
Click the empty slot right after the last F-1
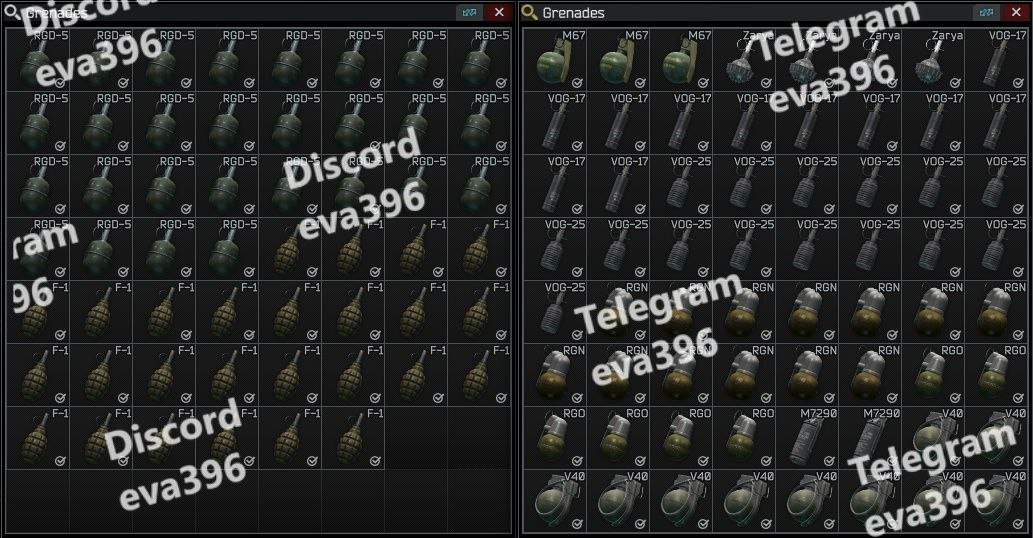click(417, 438)
